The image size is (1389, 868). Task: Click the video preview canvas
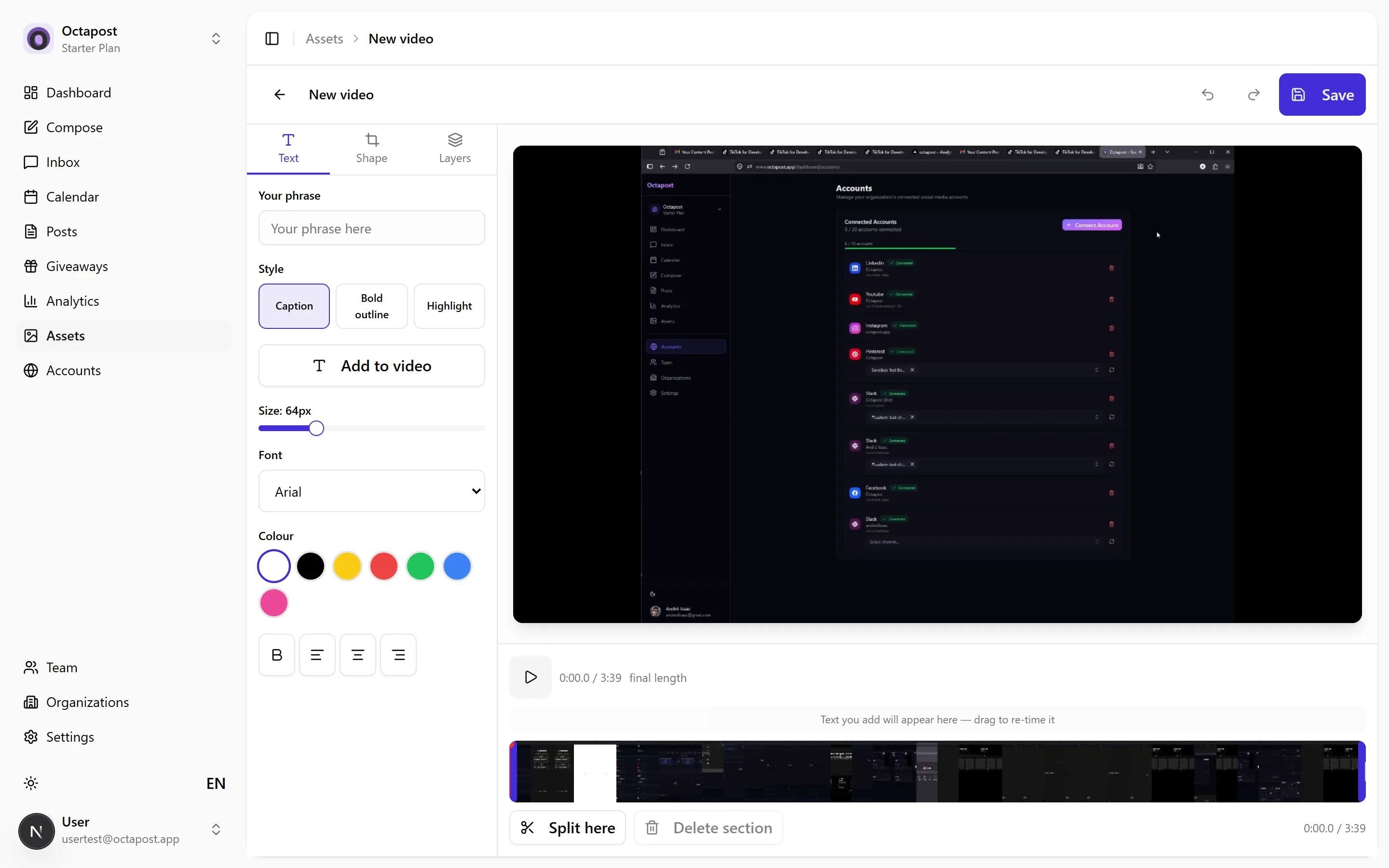pyautogui.click(x=937, y=384)
